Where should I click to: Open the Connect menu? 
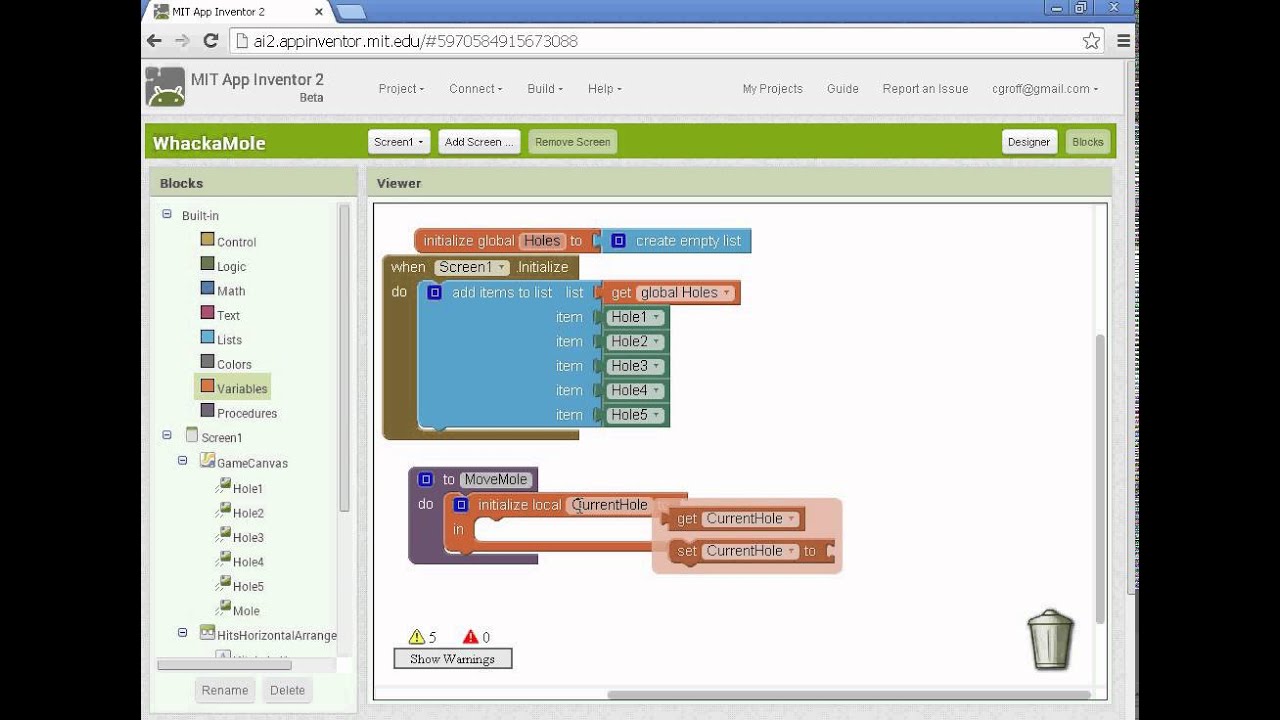475,89
